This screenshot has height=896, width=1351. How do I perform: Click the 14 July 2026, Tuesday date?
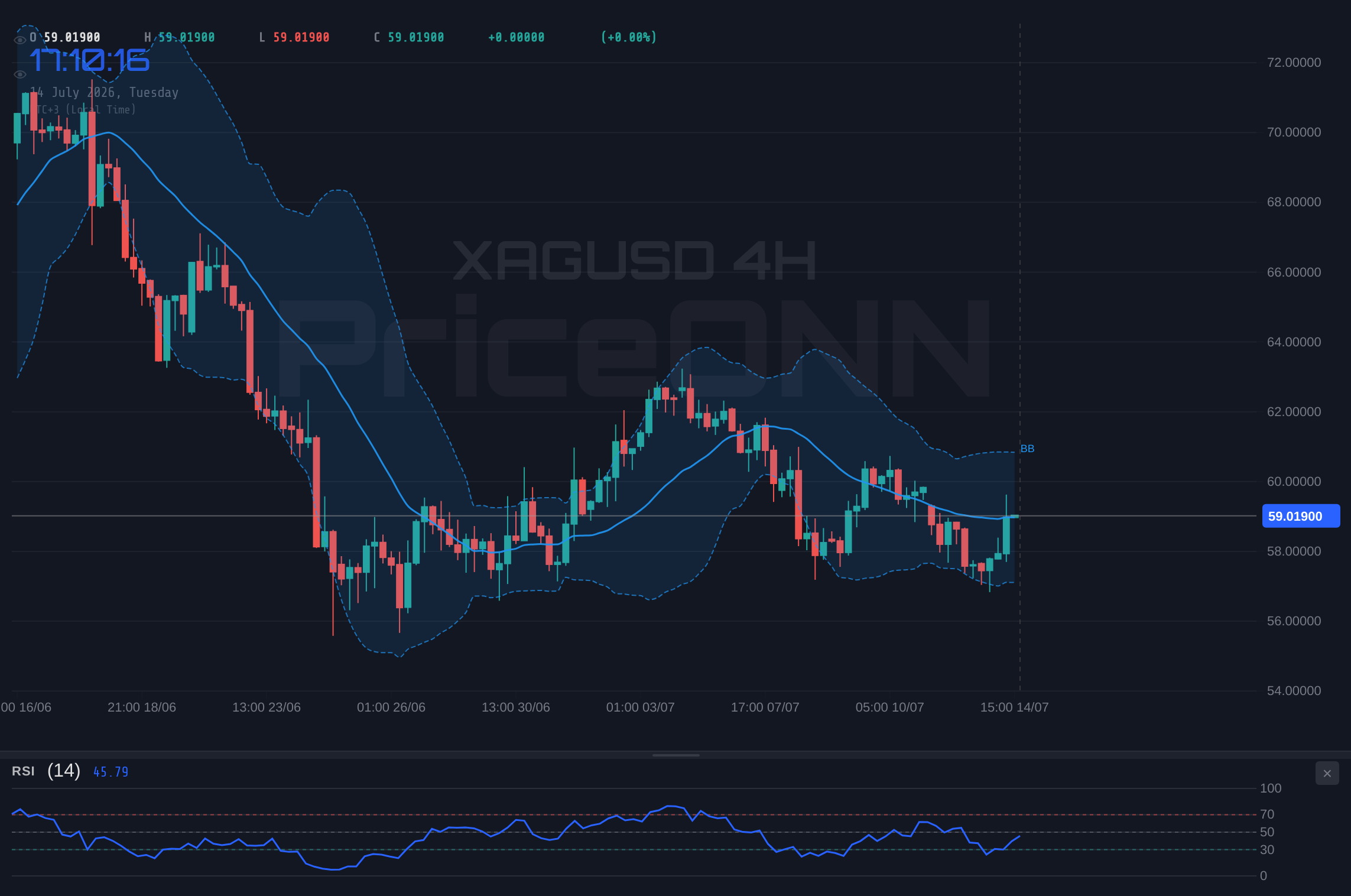pyautogui.click(x=104, y=92)
